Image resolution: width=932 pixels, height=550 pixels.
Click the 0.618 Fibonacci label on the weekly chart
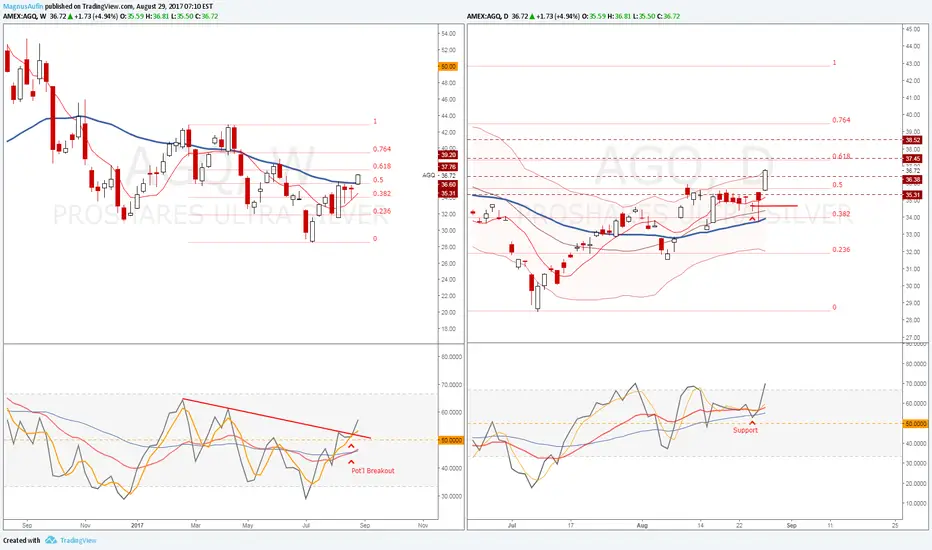point(382,166)
